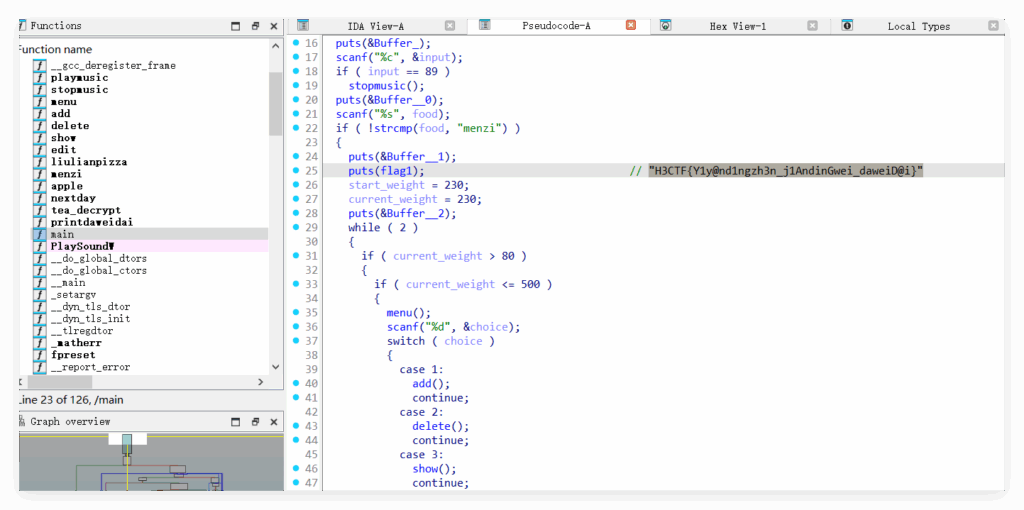Click the function icon next to printdaweidai

(x=39, y=222)
